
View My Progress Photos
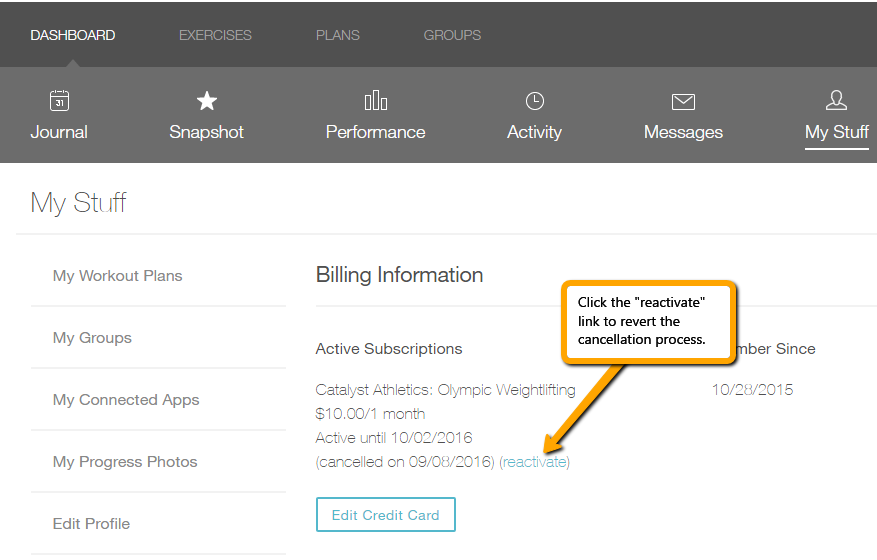pyautogui.click(x=125, y=462)
